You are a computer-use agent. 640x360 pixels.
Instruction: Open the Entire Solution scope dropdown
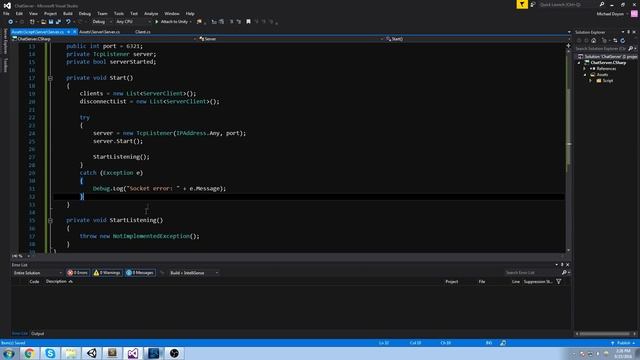37,273
